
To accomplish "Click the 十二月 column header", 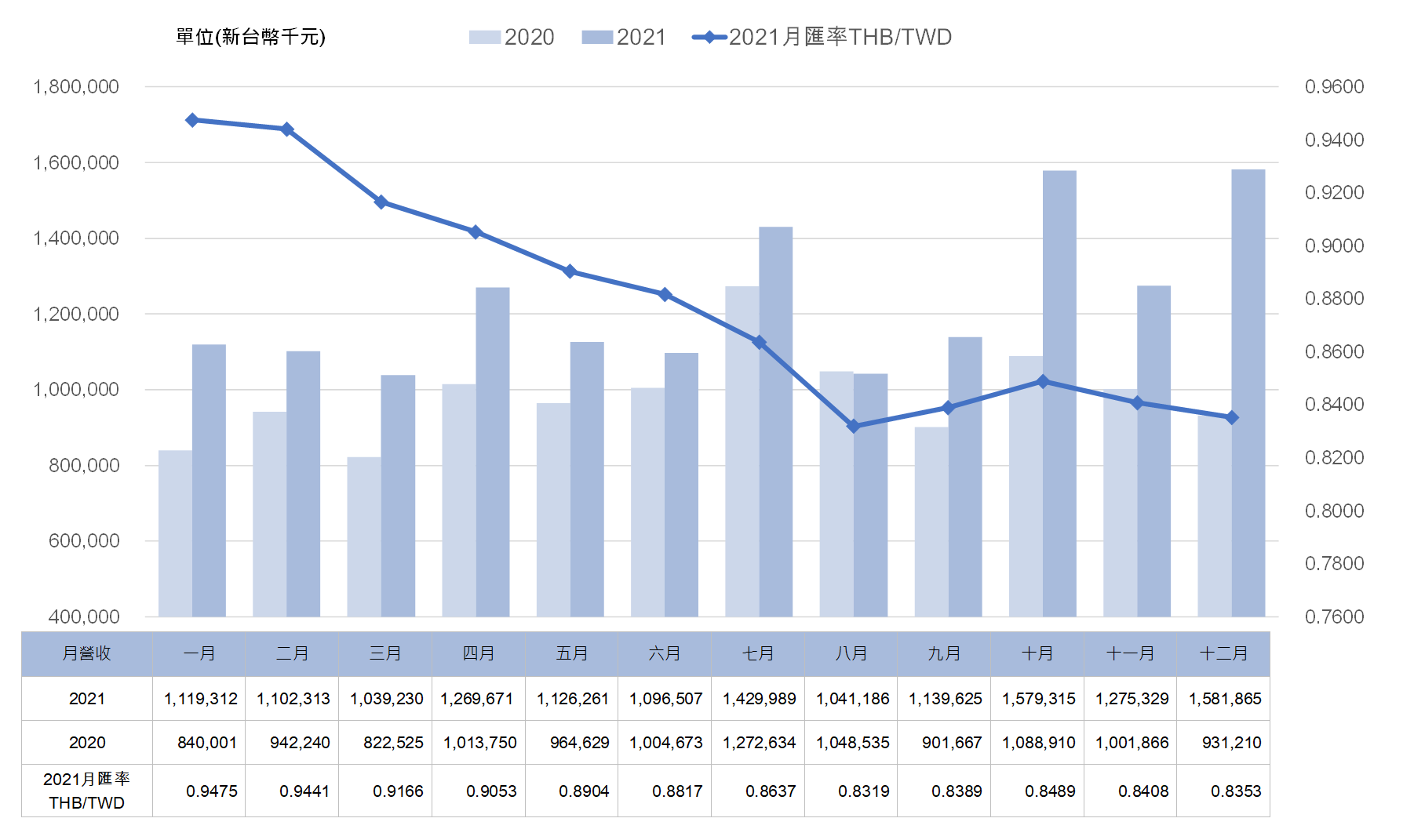I will coord(1223,653).
